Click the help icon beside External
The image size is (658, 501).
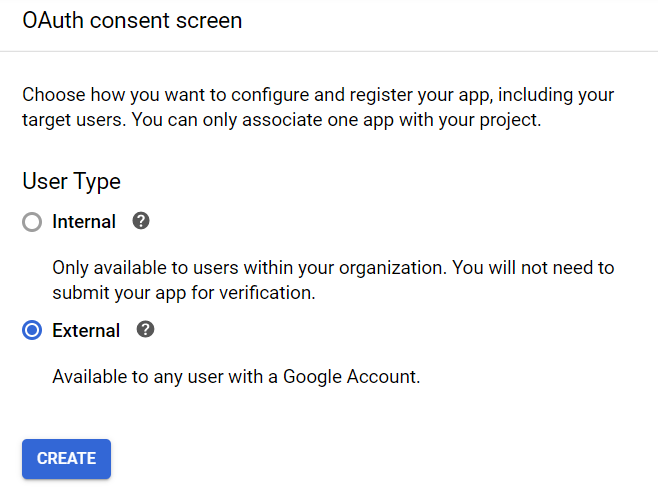(x=145, y=329)
